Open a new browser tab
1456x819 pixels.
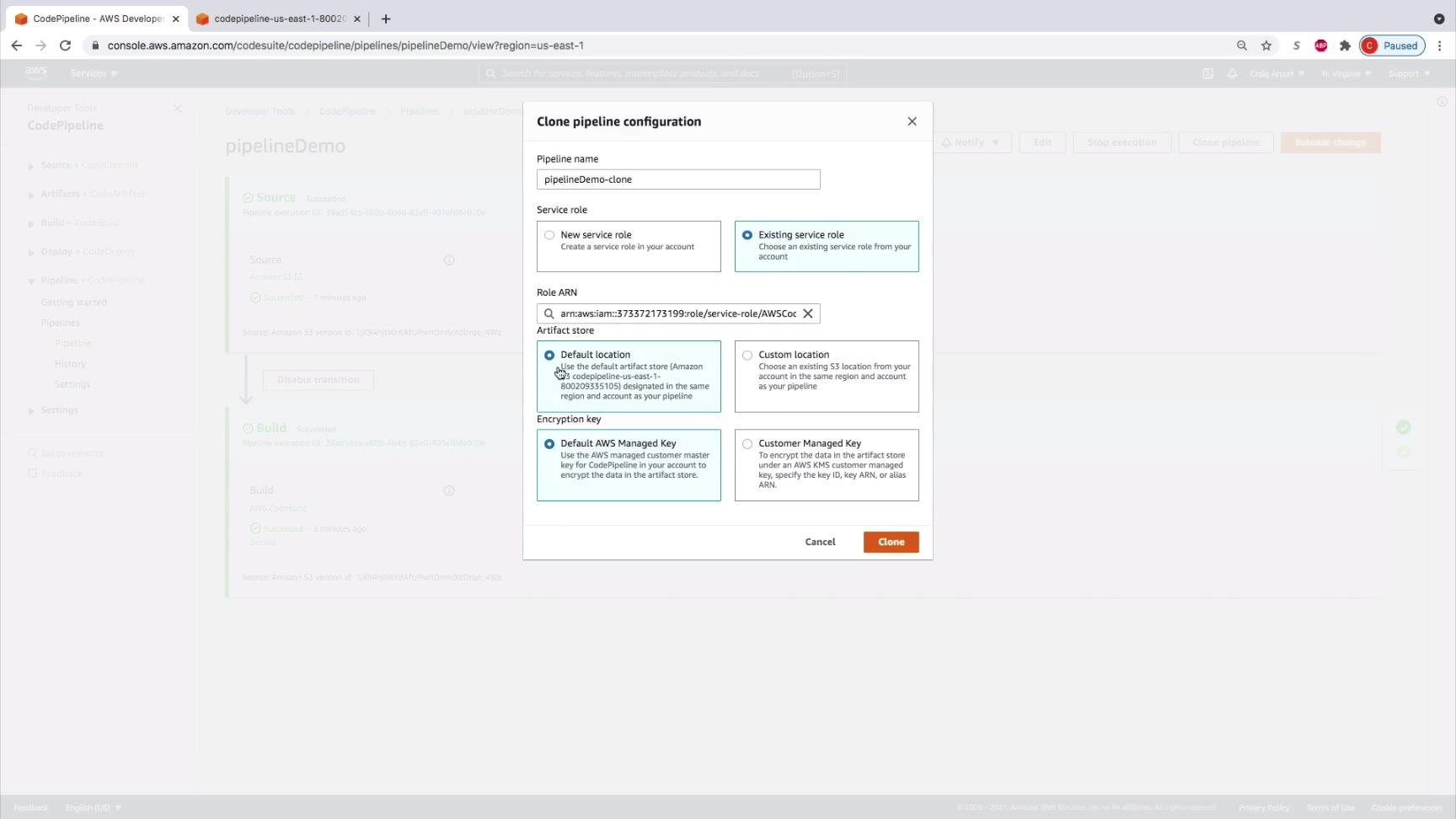tap(386, 19)
